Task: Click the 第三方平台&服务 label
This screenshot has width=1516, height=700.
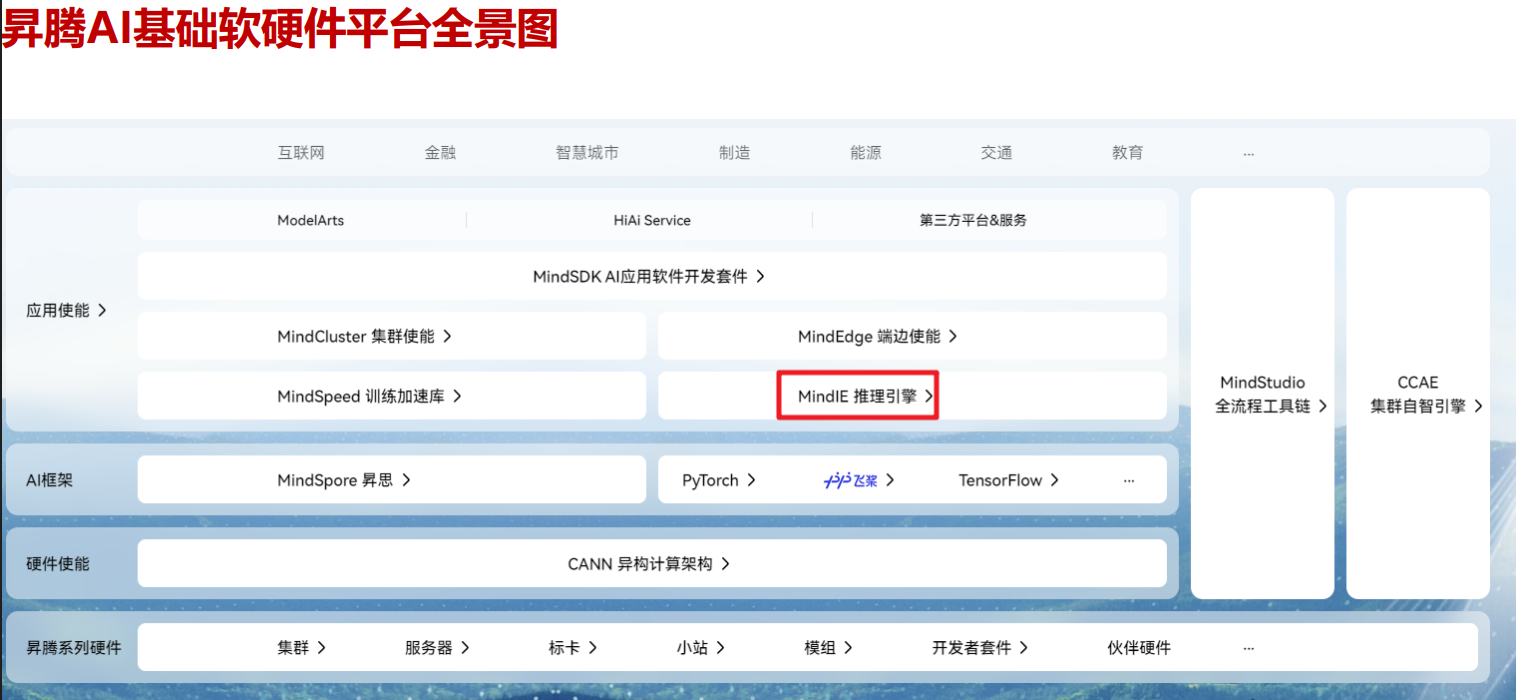Action: click(973, 220)
